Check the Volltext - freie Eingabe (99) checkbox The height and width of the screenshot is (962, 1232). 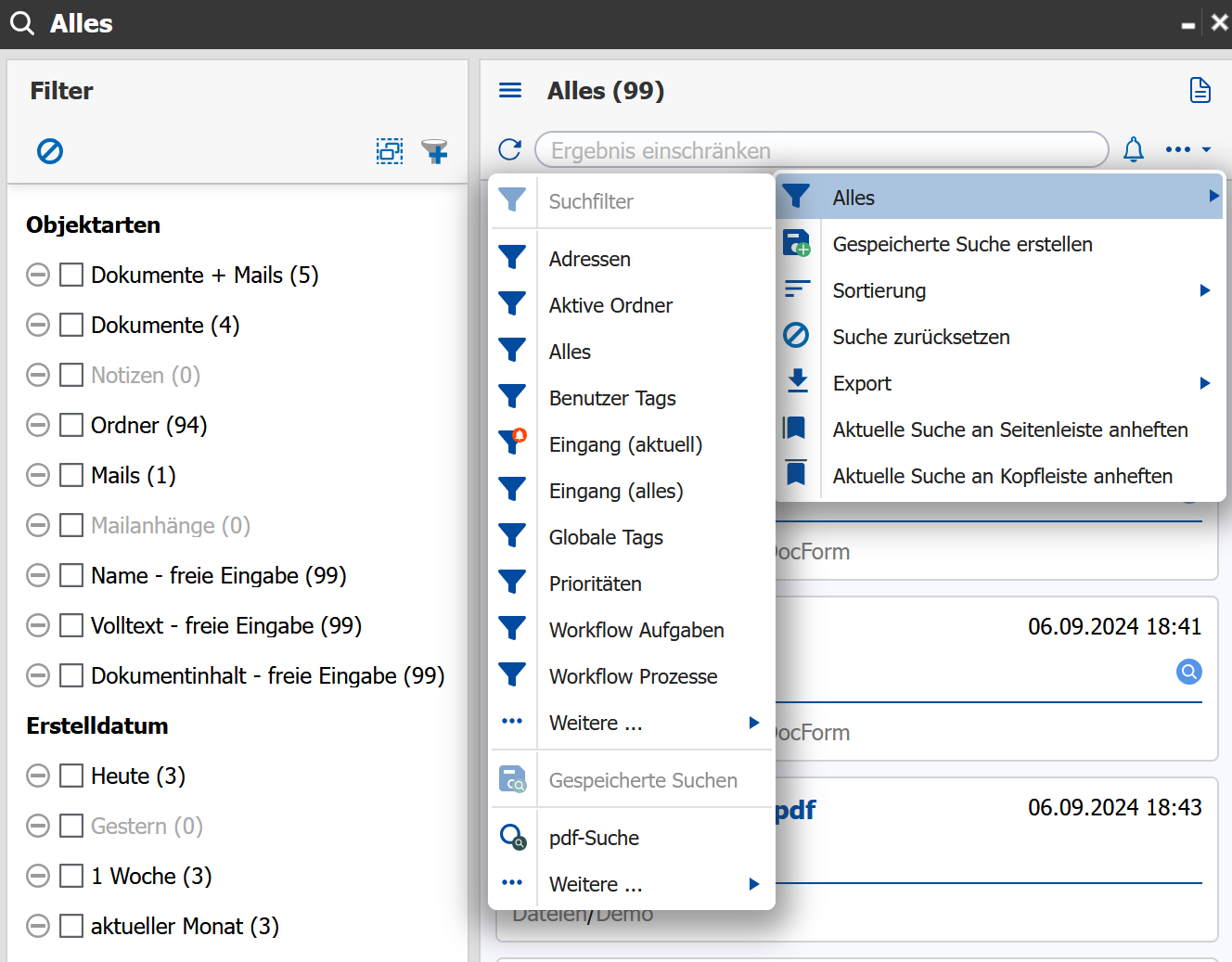pos(71,625)
